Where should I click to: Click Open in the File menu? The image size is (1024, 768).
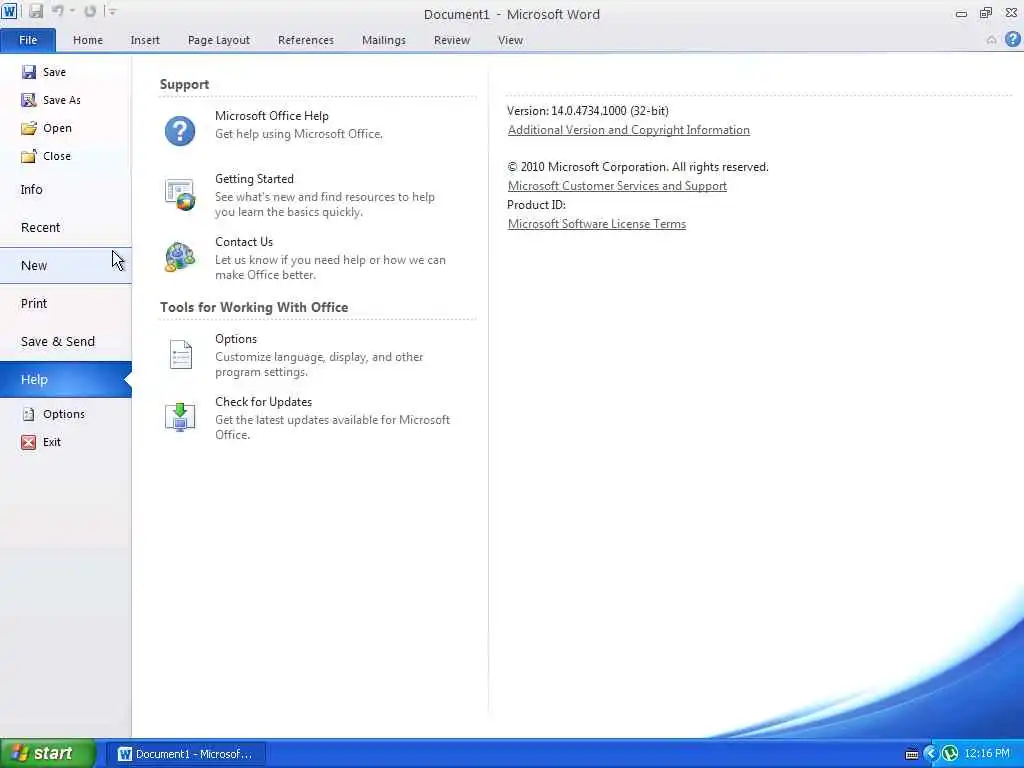[65, 128]
